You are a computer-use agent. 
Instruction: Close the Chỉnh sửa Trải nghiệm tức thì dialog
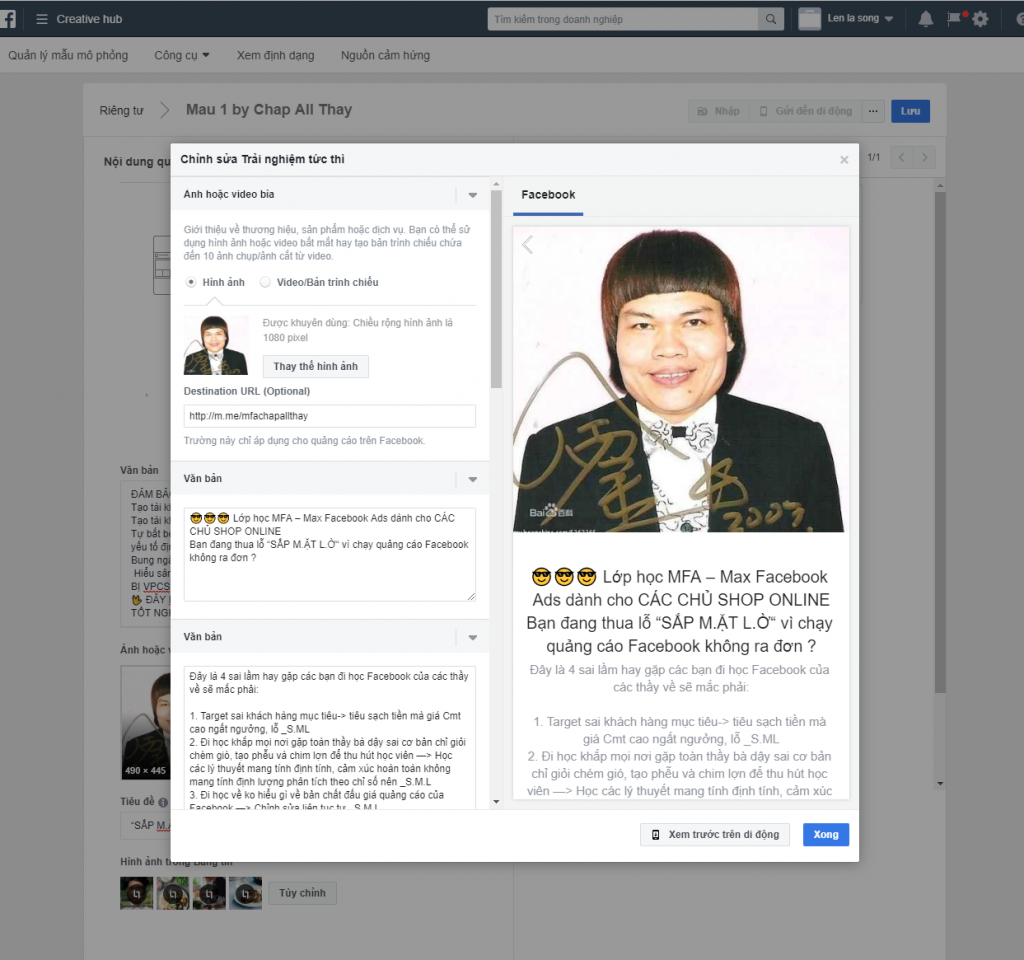pos(844,159)
